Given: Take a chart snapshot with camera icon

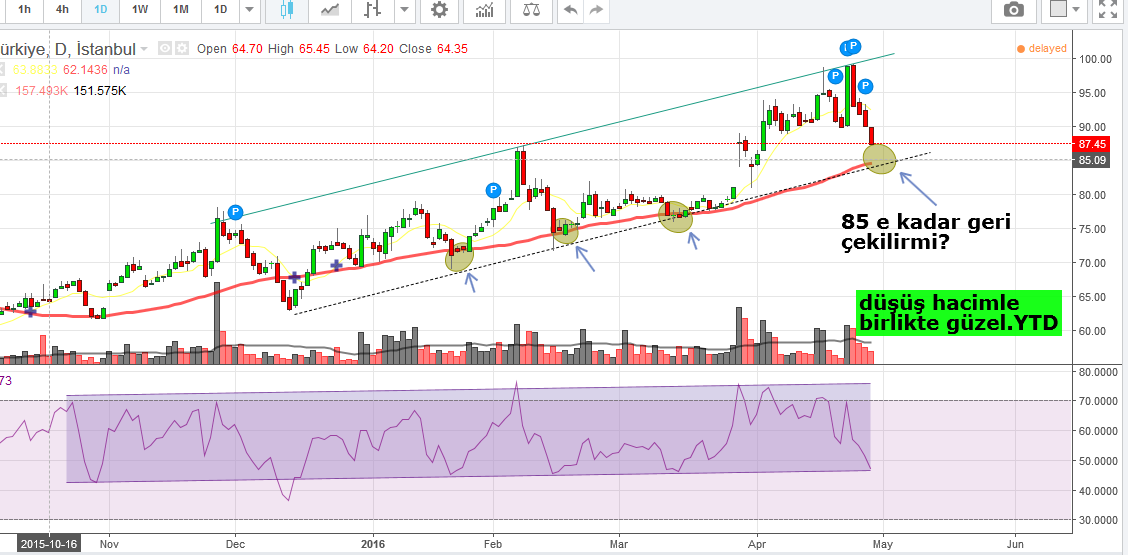Looking at the screenshot, I should tap(1013, 10).
